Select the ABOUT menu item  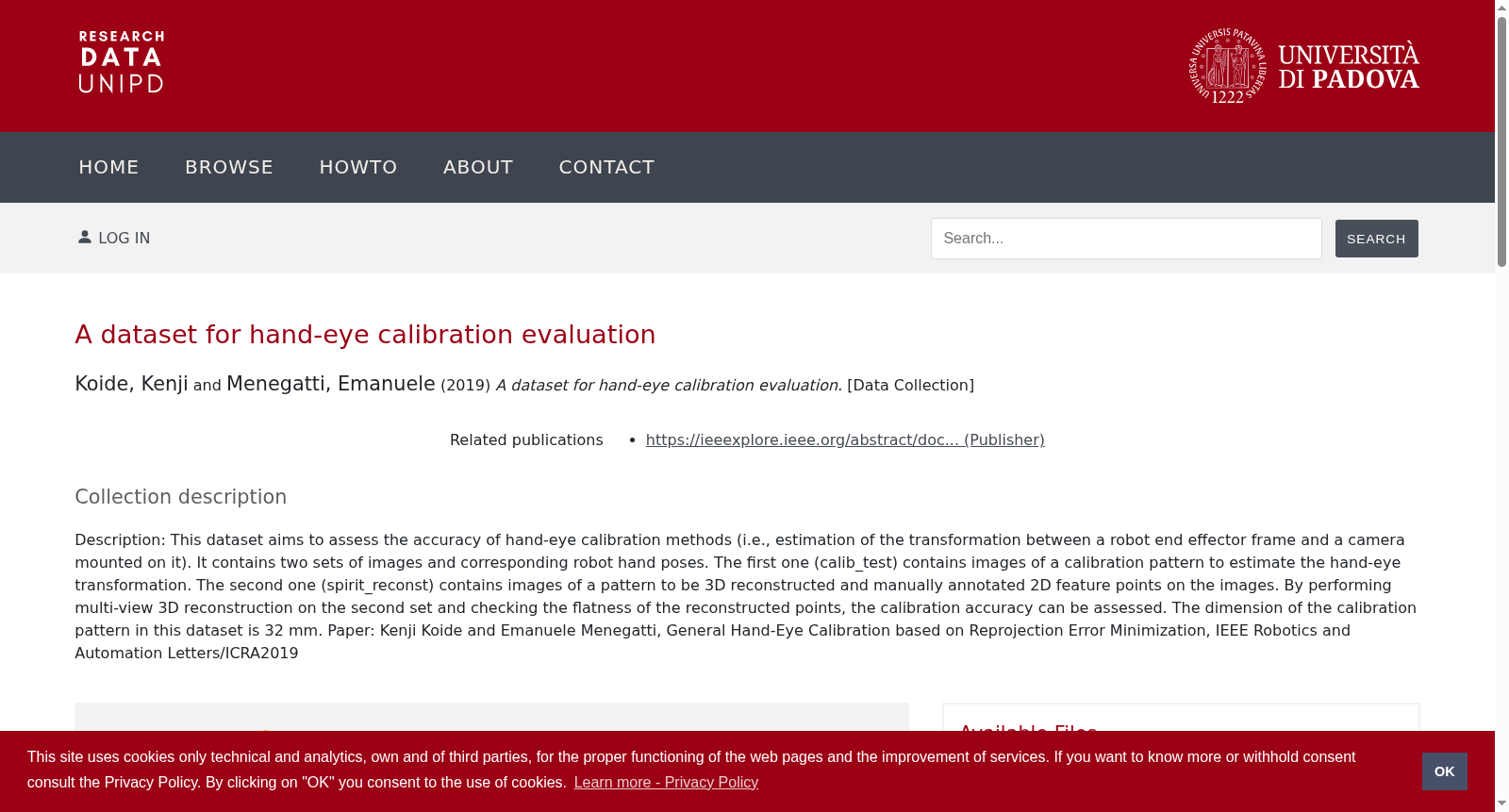[478, 167]
